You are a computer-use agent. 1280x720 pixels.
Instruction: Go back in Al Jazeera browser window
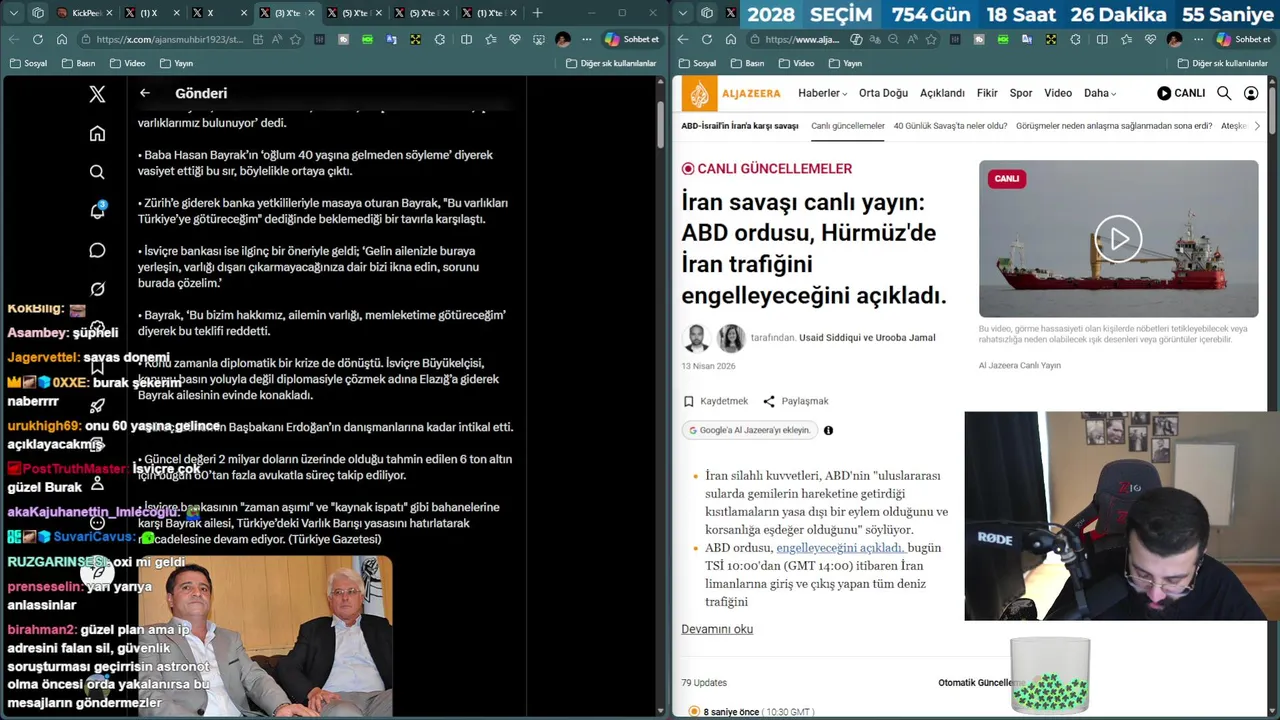click(x=682, y=39)
